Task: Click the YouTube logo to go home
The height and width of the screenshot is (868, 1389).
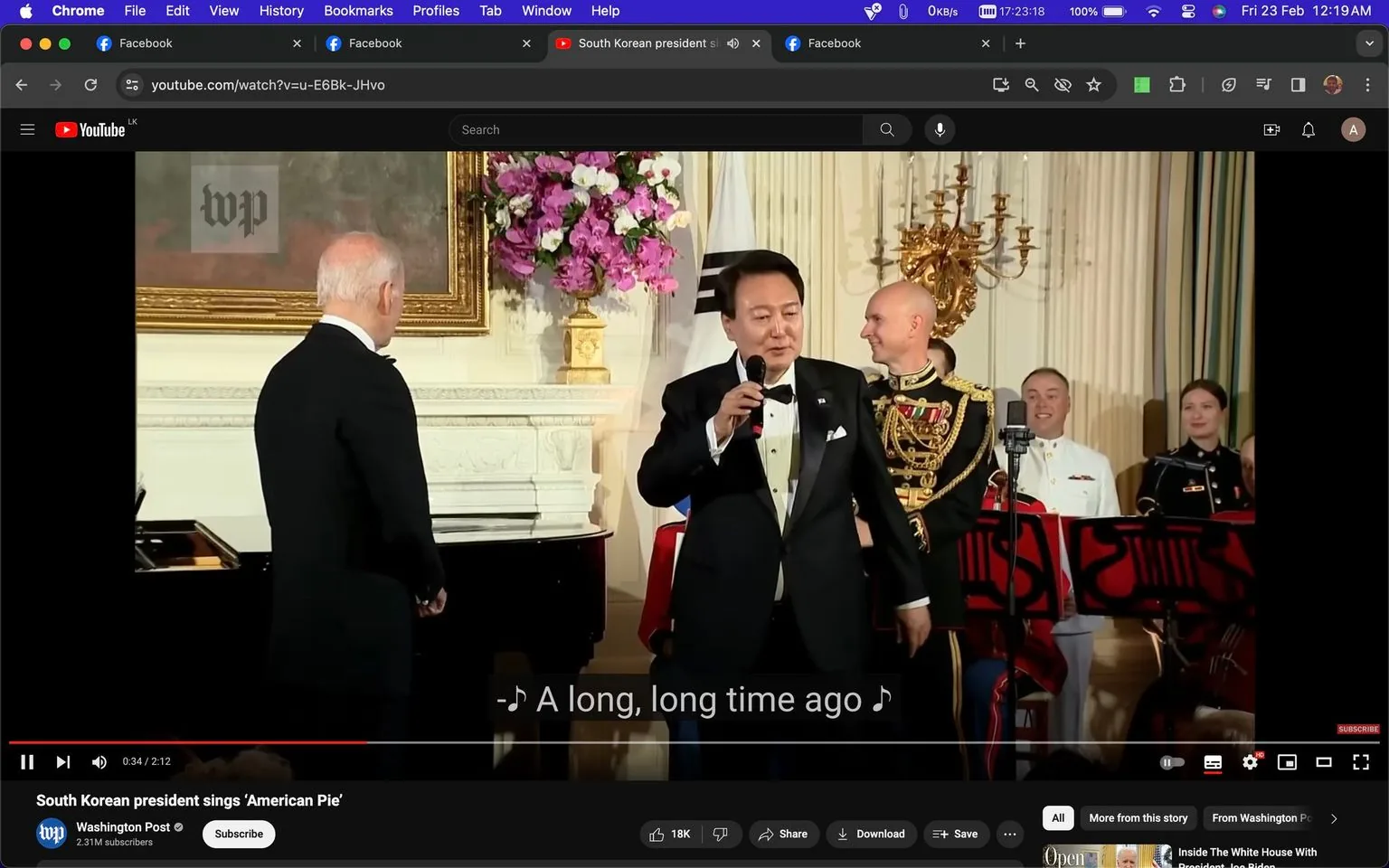Action: [90, 129]
